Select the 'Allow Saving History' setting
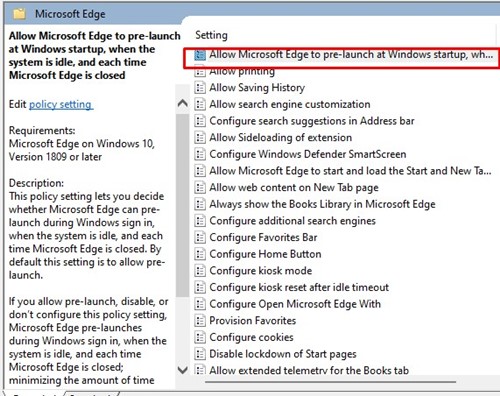This screenshot has width=500, height=396. (257, 88)
